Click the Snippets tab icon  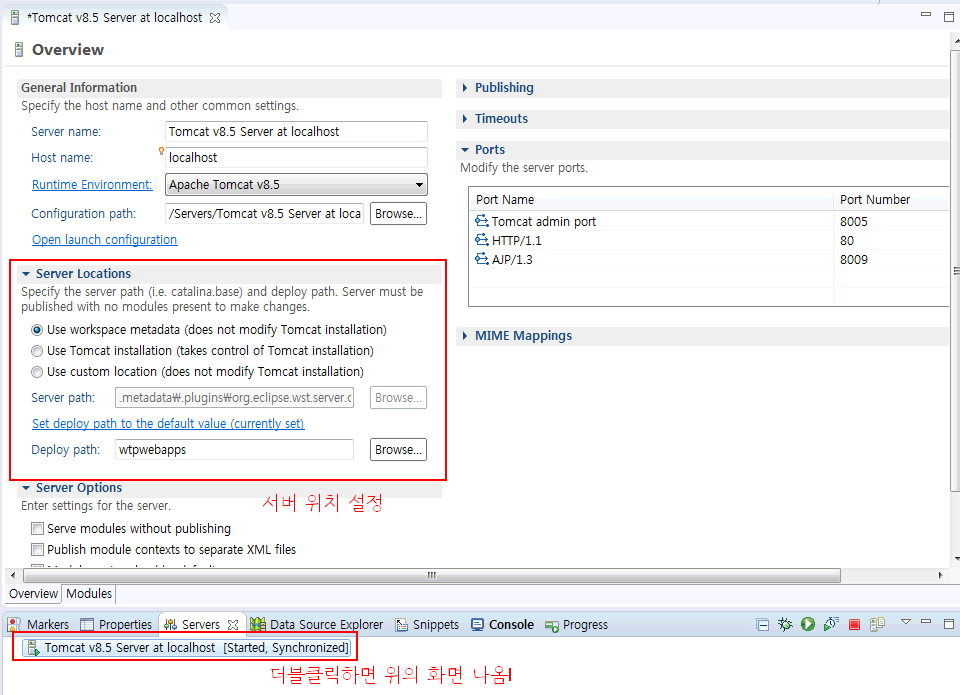tap(402, 625)
